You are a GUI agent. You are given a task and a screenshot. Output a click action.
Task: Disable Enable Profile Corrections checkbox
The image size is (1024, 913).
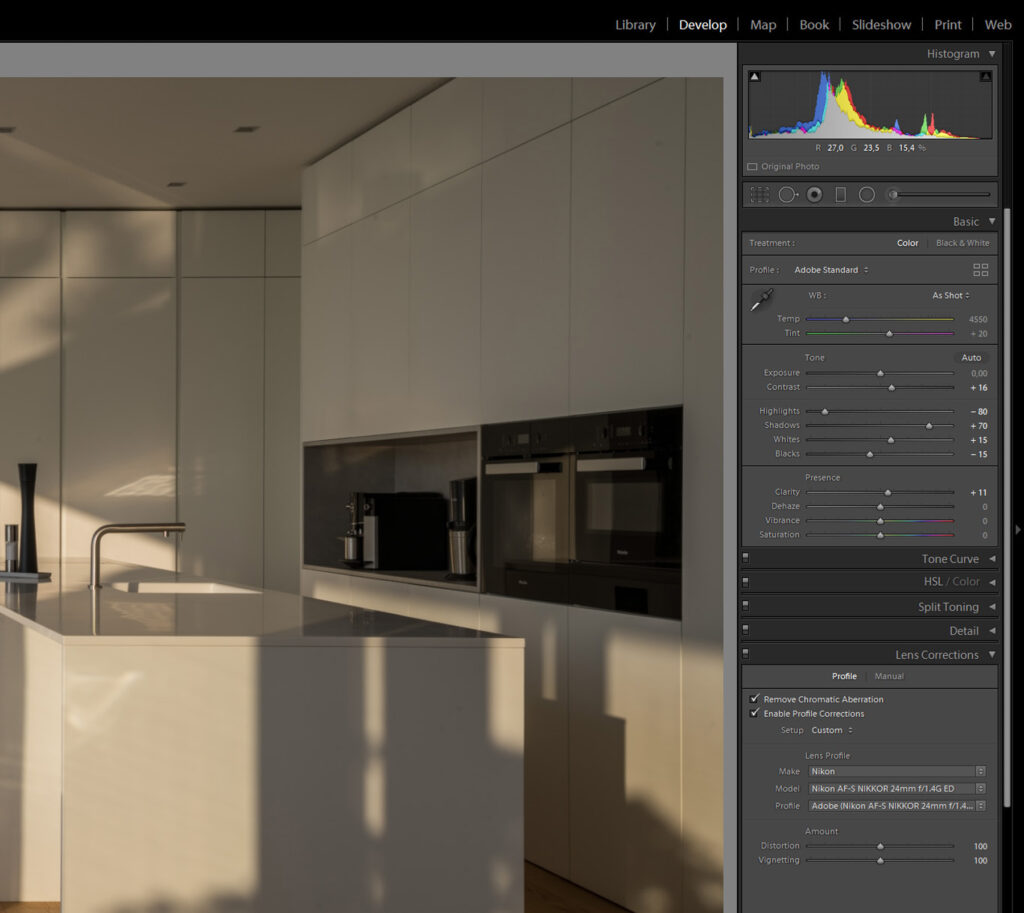tap(755, 713)
